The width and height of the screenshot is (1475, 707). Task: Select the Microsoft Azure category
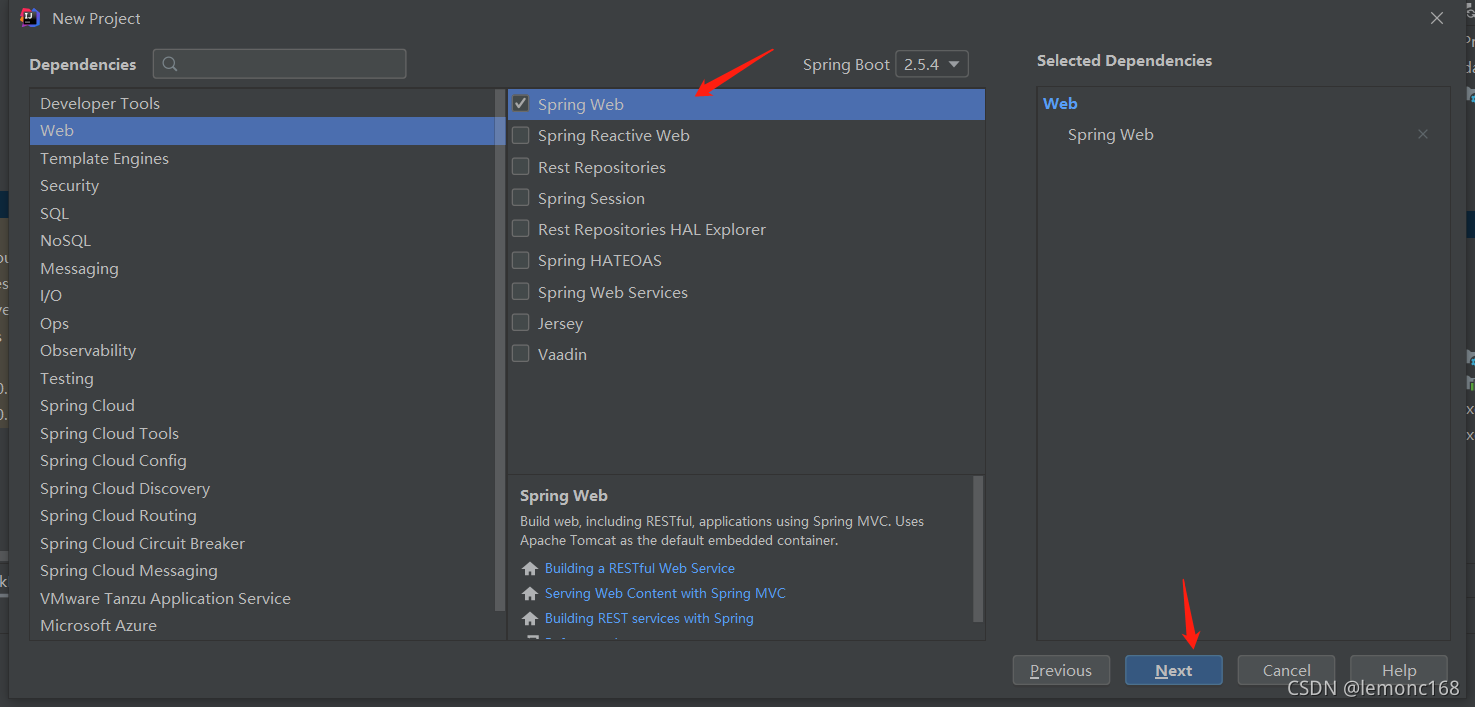(x=262, y=626)
